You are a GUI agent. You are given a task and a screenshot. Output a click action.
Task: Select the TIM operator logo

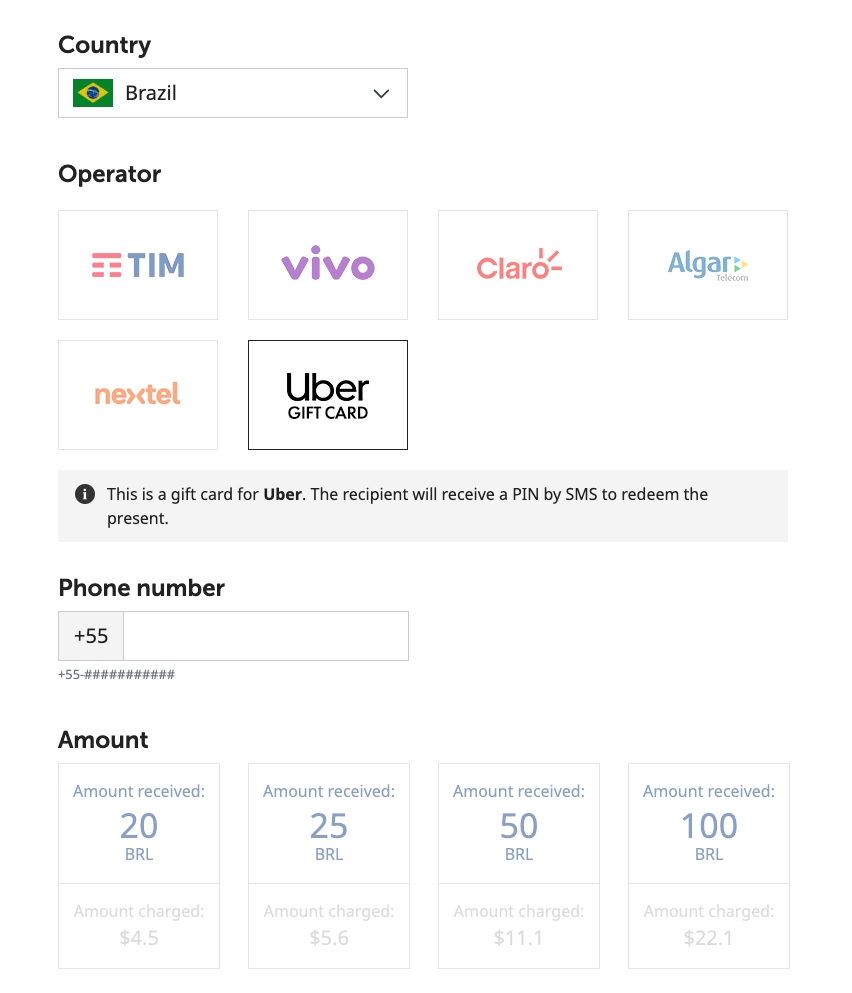coord(138,265)
